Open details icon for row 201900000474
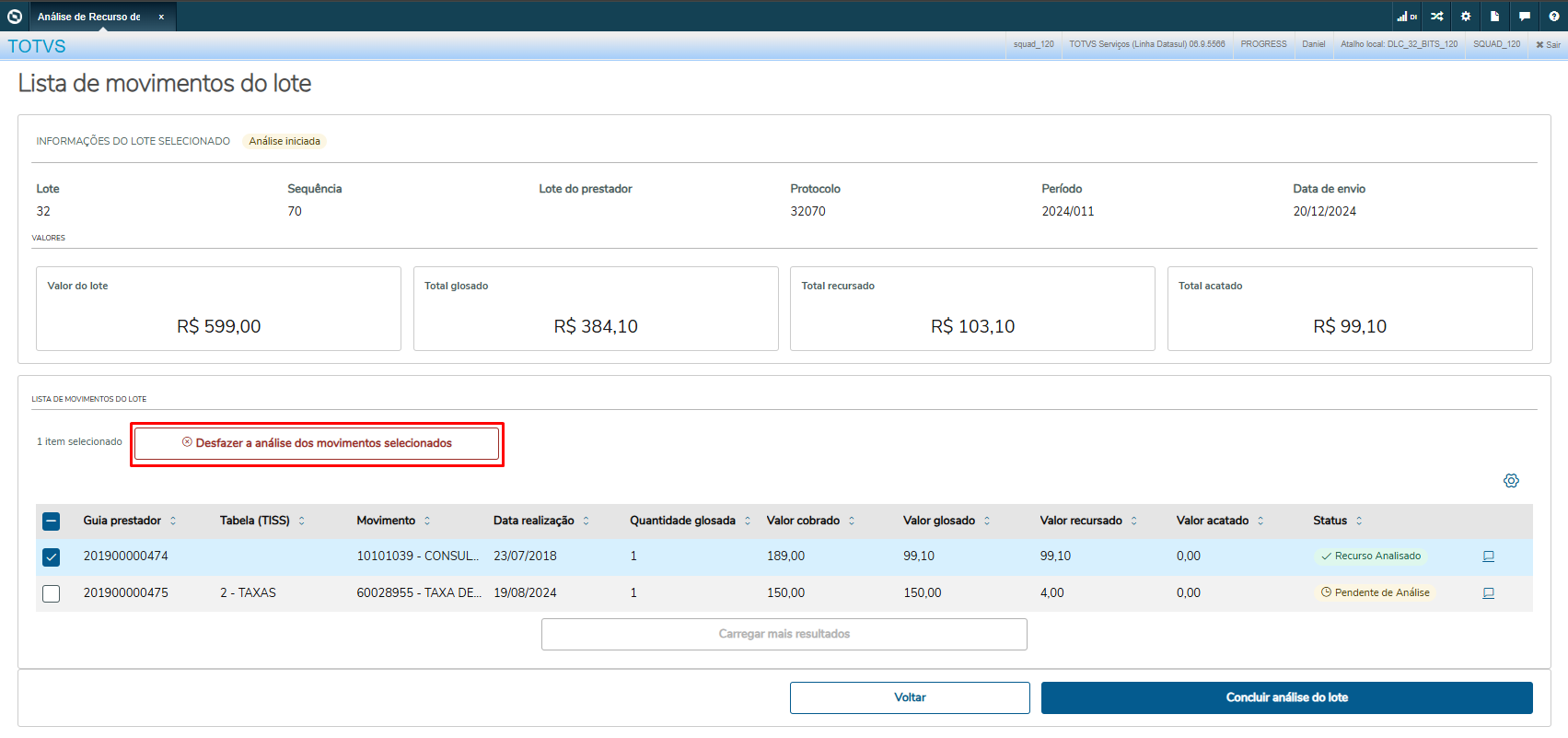This screenshot has width=1568, height=738. point(1488,556)
